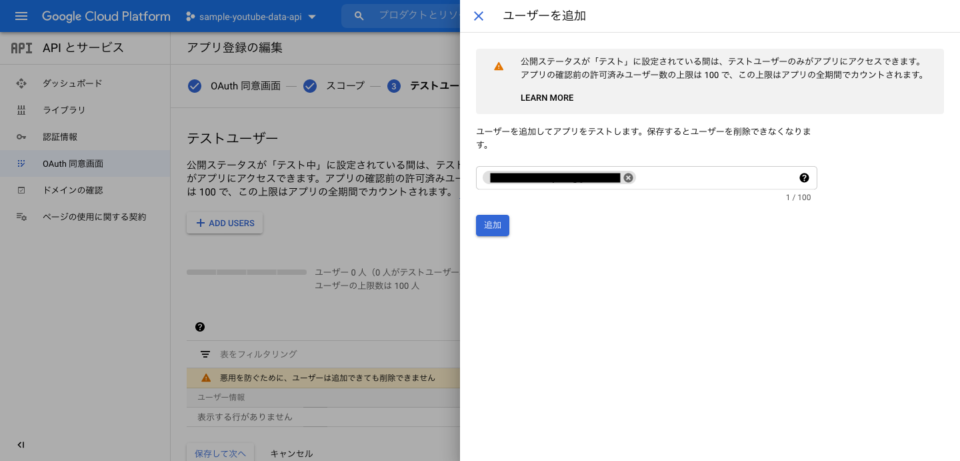The height and width of the screenshot is (461, 960).
Task: Open the ライブラリ sidebar item
Action: 85,110
